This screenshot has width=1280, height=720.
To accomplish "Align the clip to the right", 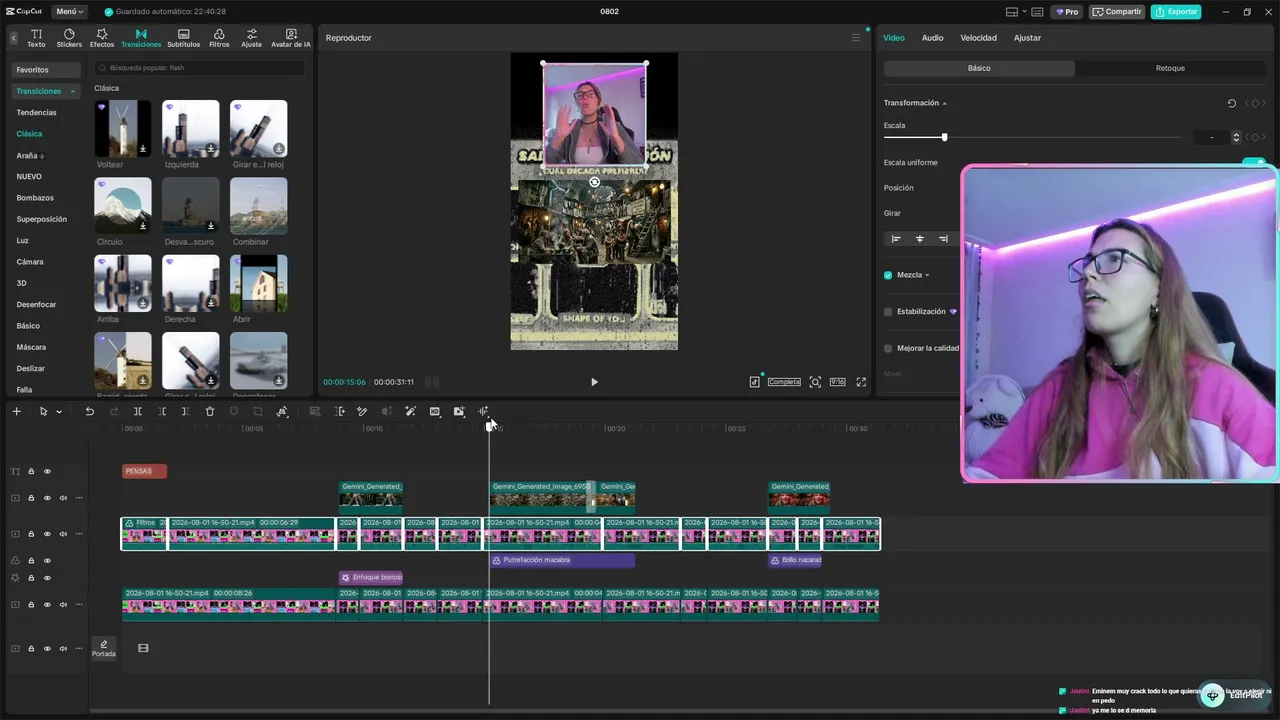I will click(x=943, y=239).
